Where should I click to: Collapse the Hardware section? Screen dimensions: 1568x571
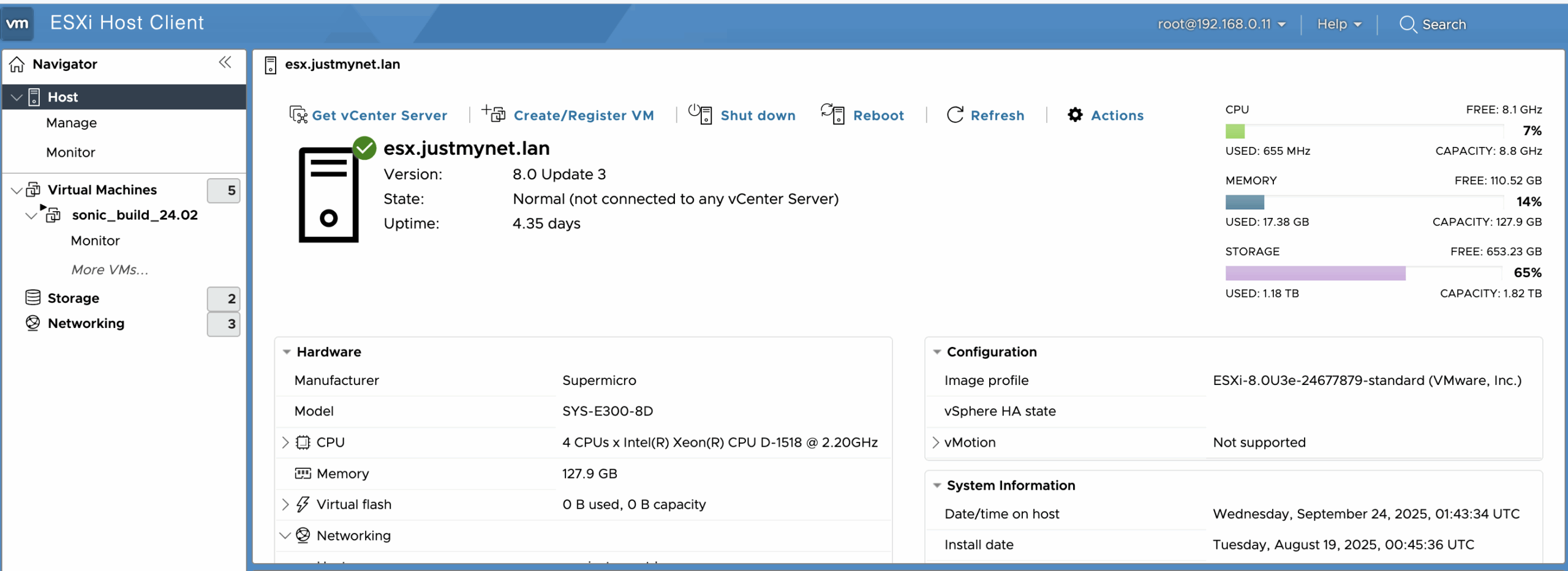pyautogui.click(x=287, y=352)
